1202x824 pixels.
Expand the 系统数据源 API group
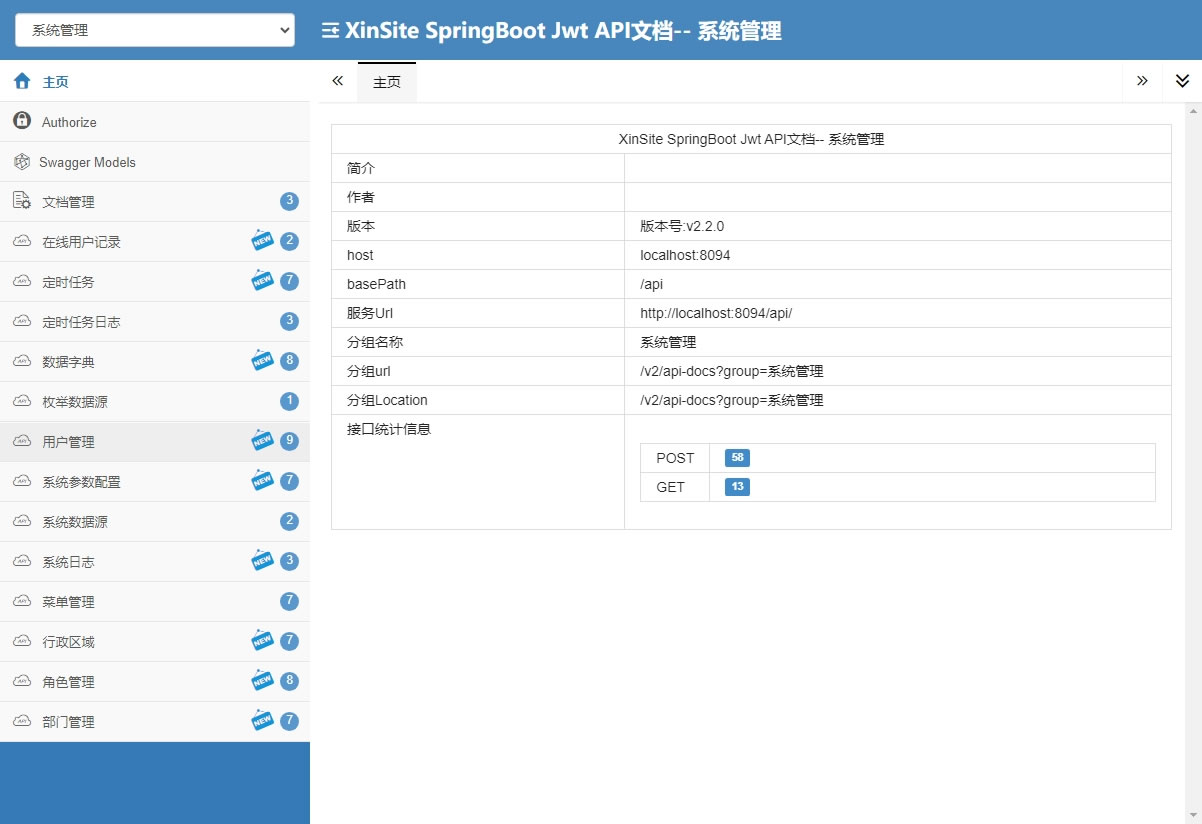pyautogui.click(x=155, y=521)
